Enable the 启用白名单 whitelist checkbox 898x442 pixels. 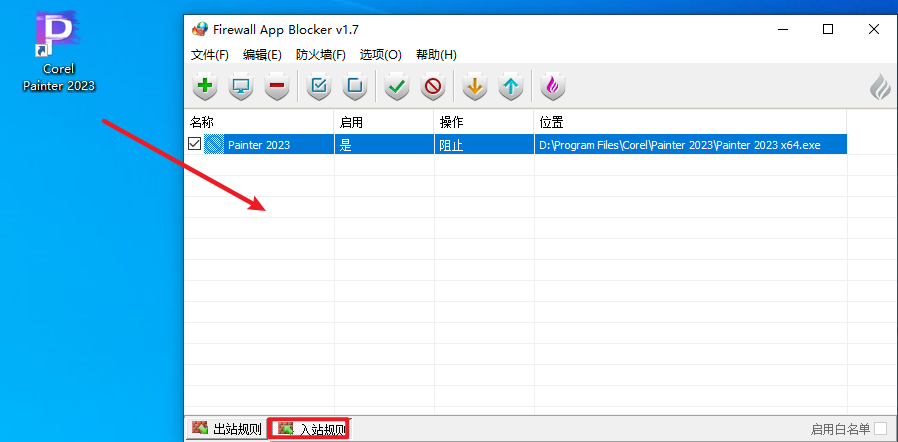880,428
